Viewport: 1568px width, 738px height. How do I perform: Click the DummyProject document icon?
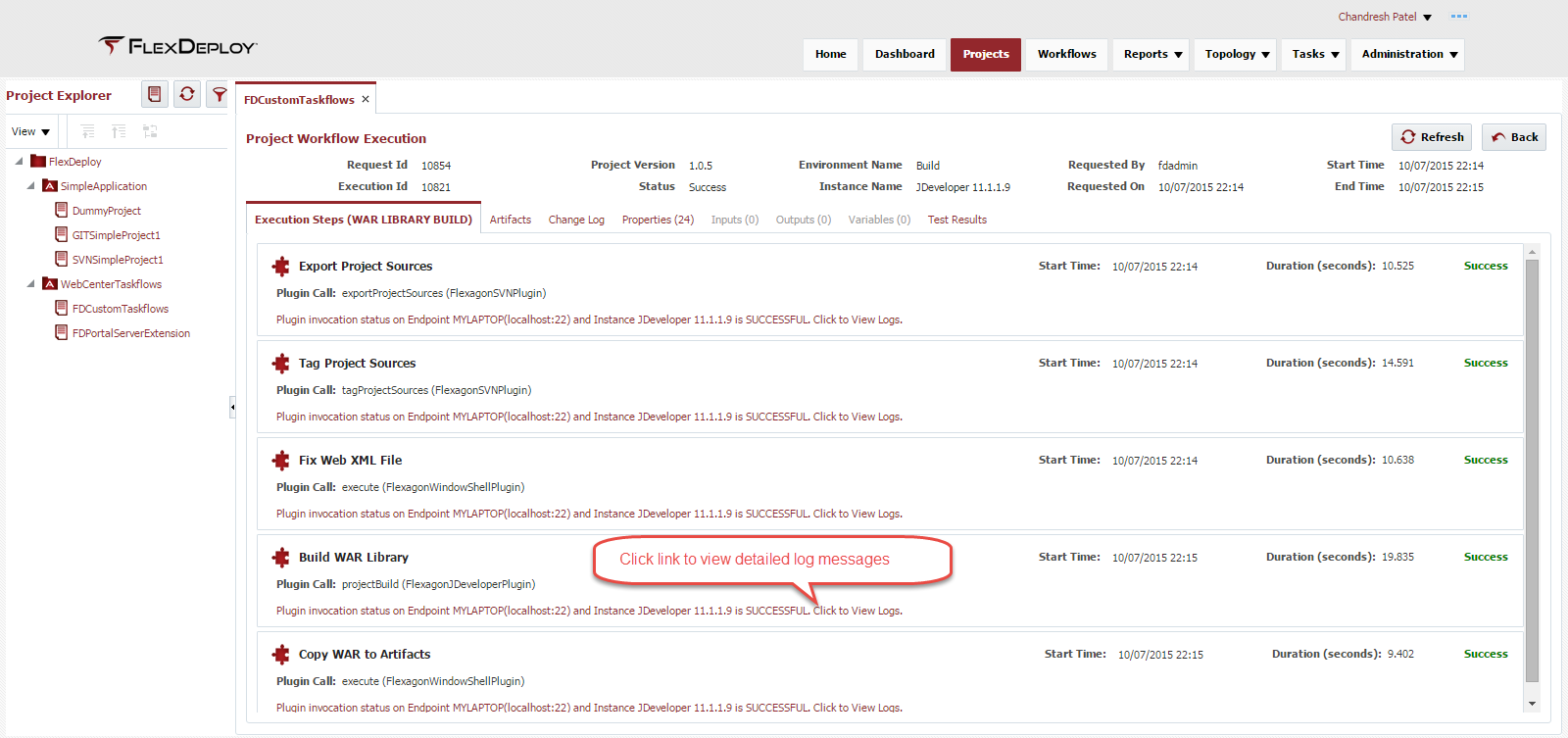click(62, 210)
